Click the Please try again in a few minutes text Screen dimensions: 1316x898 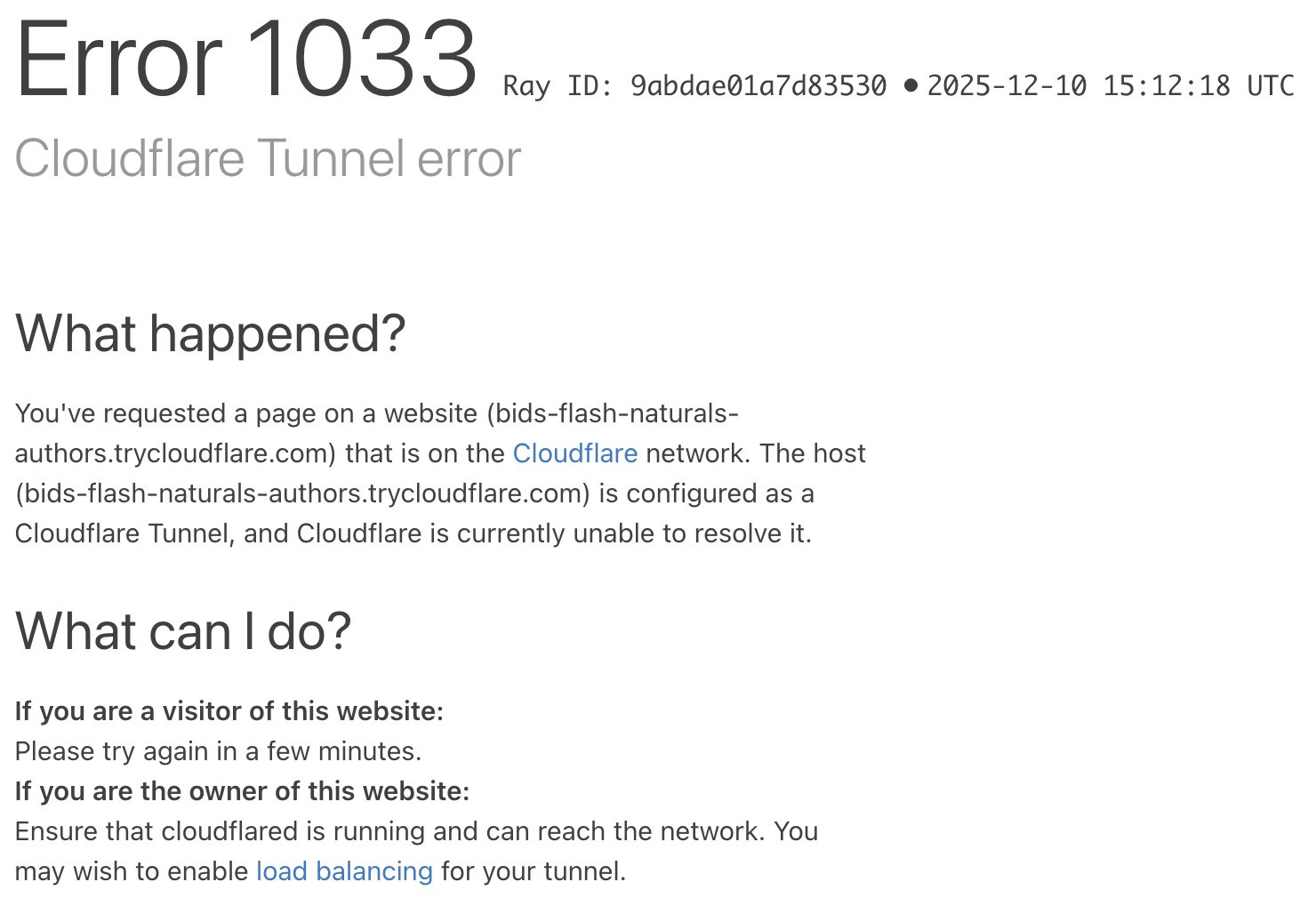click(x=218, y=751)
